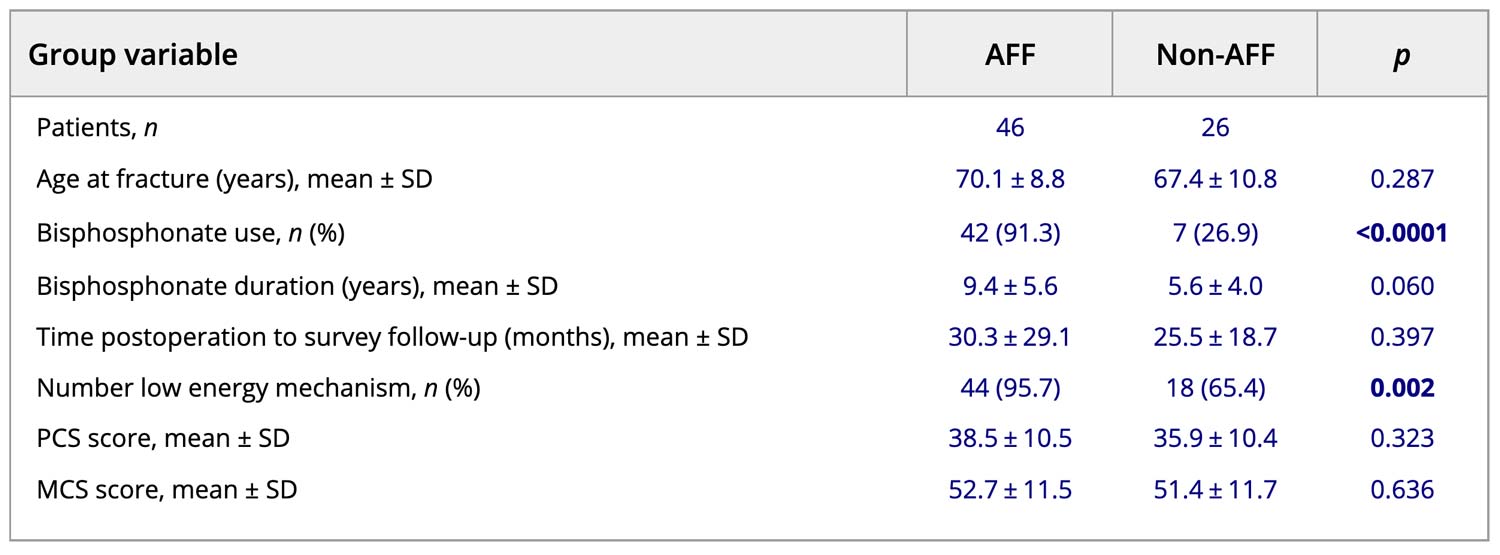
Task: Click Non-AFF bisphosphonate use 7 (26.9)
Action: click(1215, 233)
